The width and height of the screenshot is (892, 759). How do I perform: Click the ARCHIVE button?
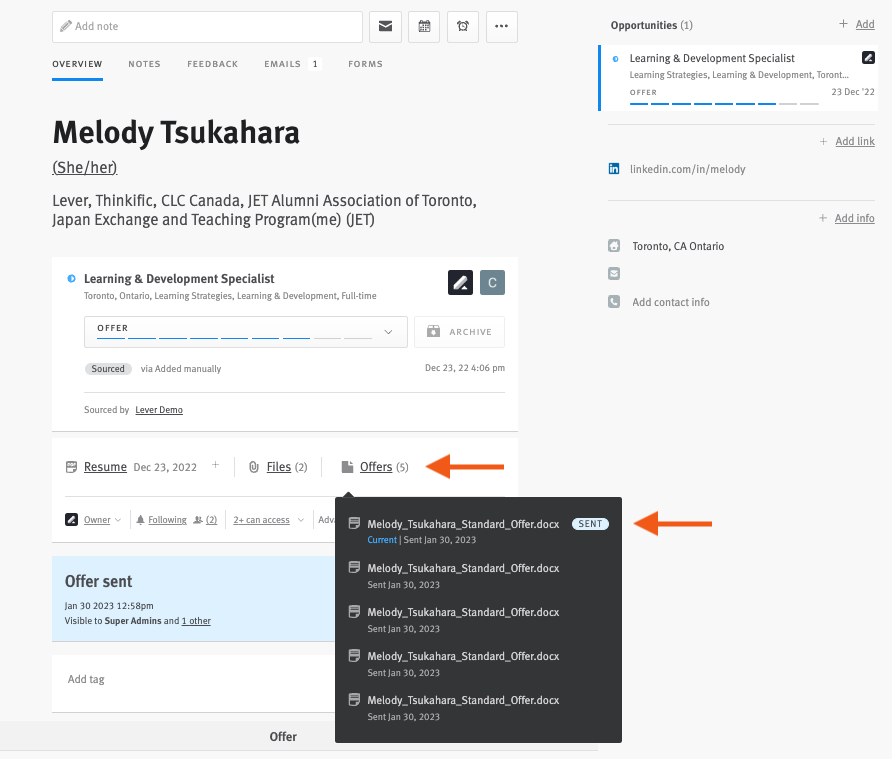[x=459, y=331]
